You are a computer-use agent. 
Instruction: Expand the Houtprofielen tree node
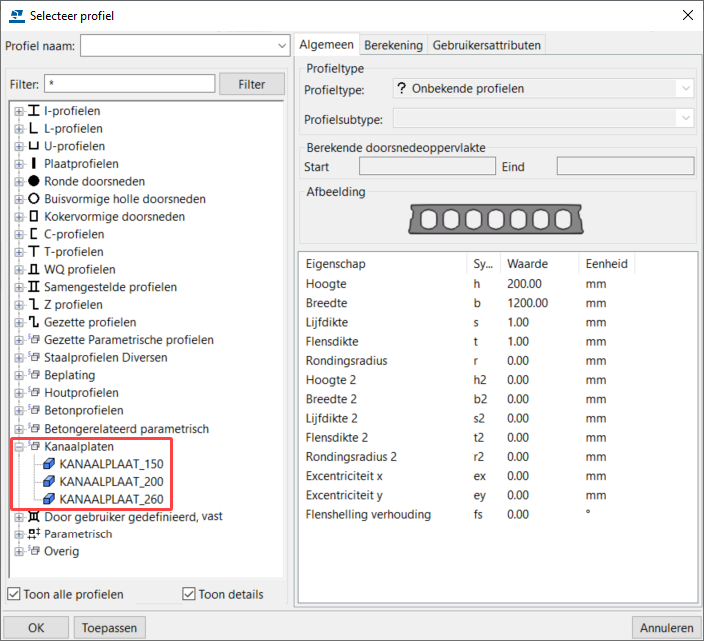click(x=18, y=393)
